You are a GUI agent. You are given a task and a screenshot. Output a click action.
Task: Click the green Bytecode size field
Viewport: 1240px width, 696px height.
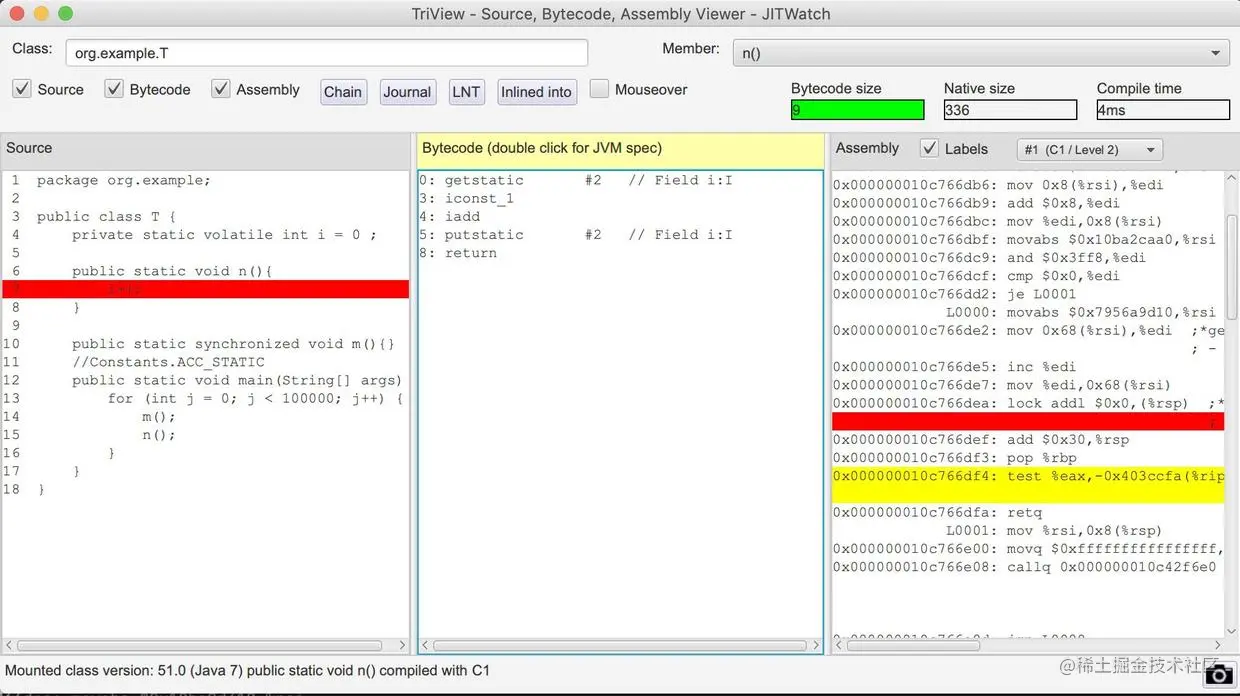tap(857, 110)
